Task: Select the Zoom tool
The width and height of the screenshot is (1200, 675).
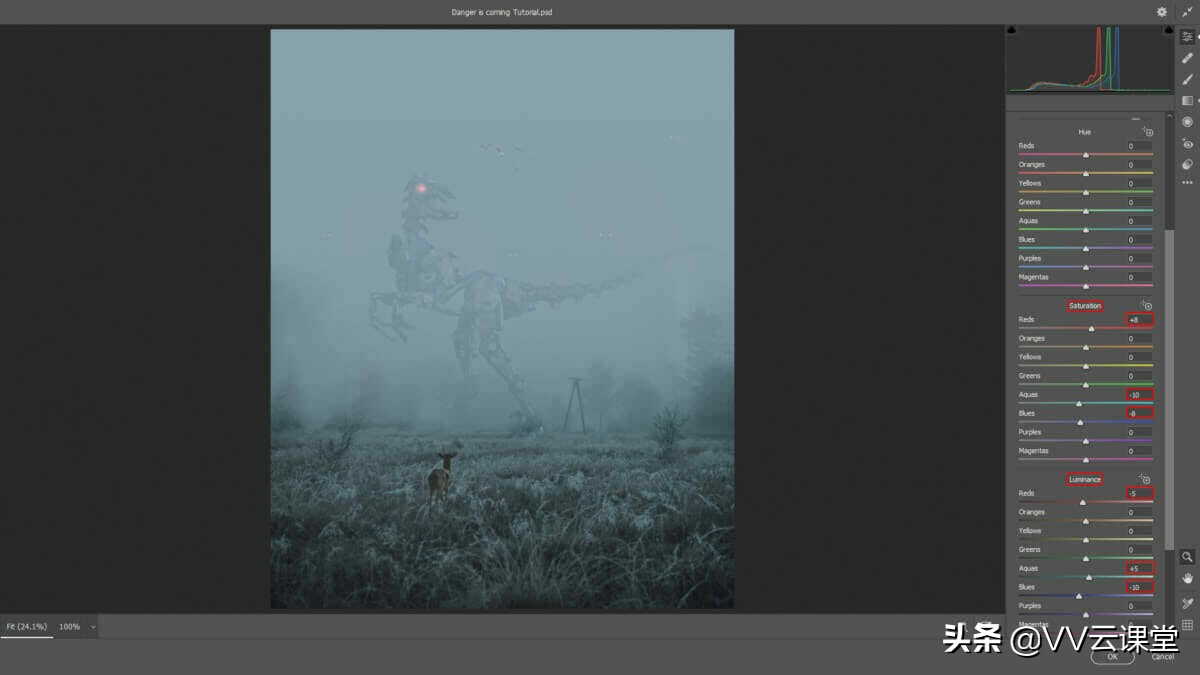Action: click(1188, 557)
